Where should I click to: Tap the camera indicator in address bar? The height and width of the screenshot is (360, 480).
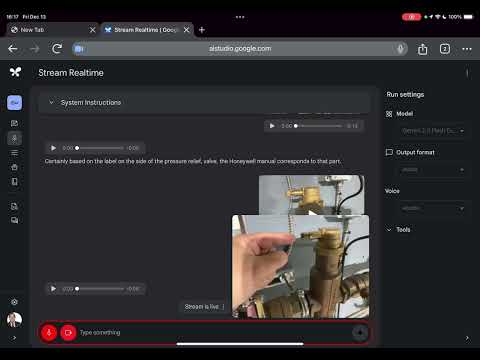(x=79, y=49)
